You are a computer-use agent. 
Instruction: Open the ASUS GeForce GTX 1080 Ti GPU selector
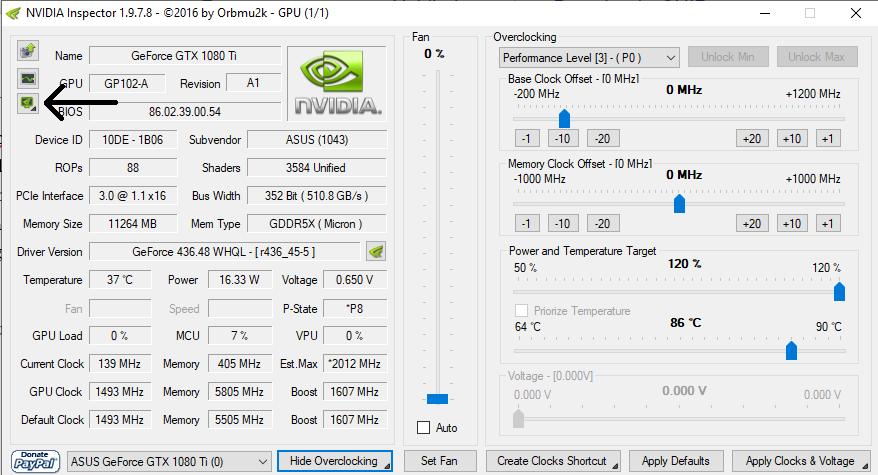click(x=169, y=462)
